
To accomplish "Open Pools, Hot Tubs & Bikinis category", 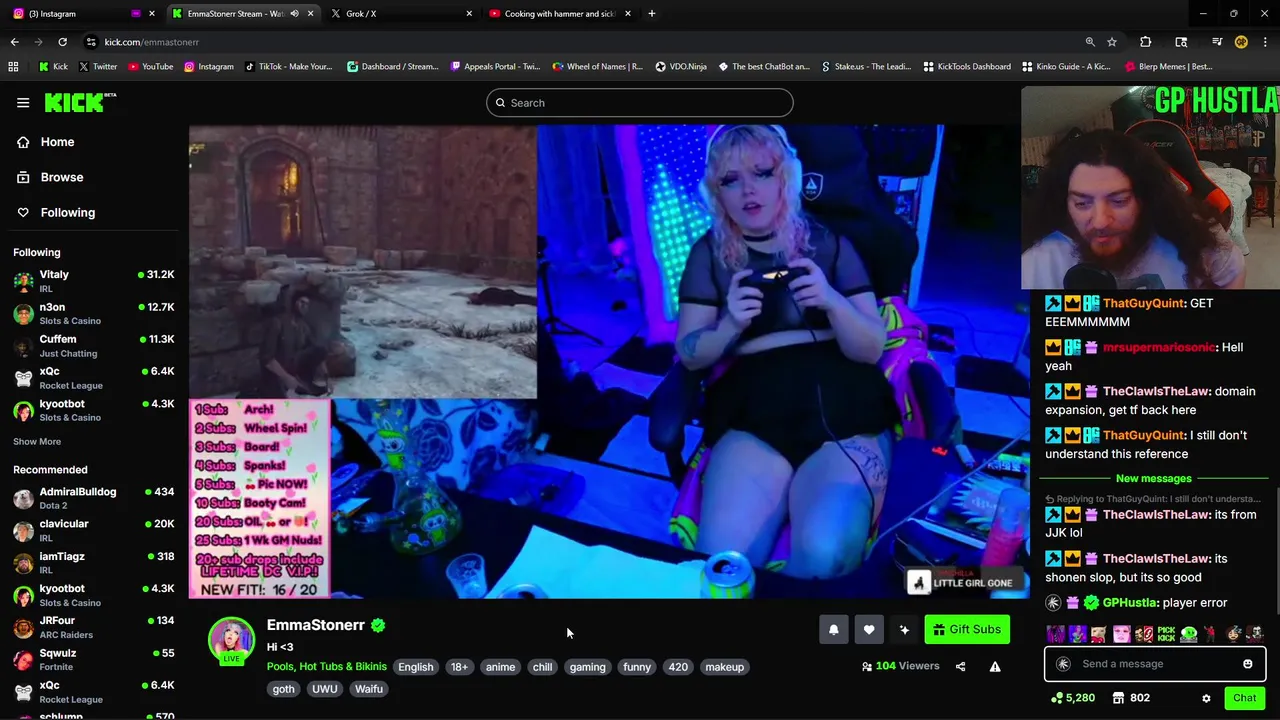I will click(326, 667).
